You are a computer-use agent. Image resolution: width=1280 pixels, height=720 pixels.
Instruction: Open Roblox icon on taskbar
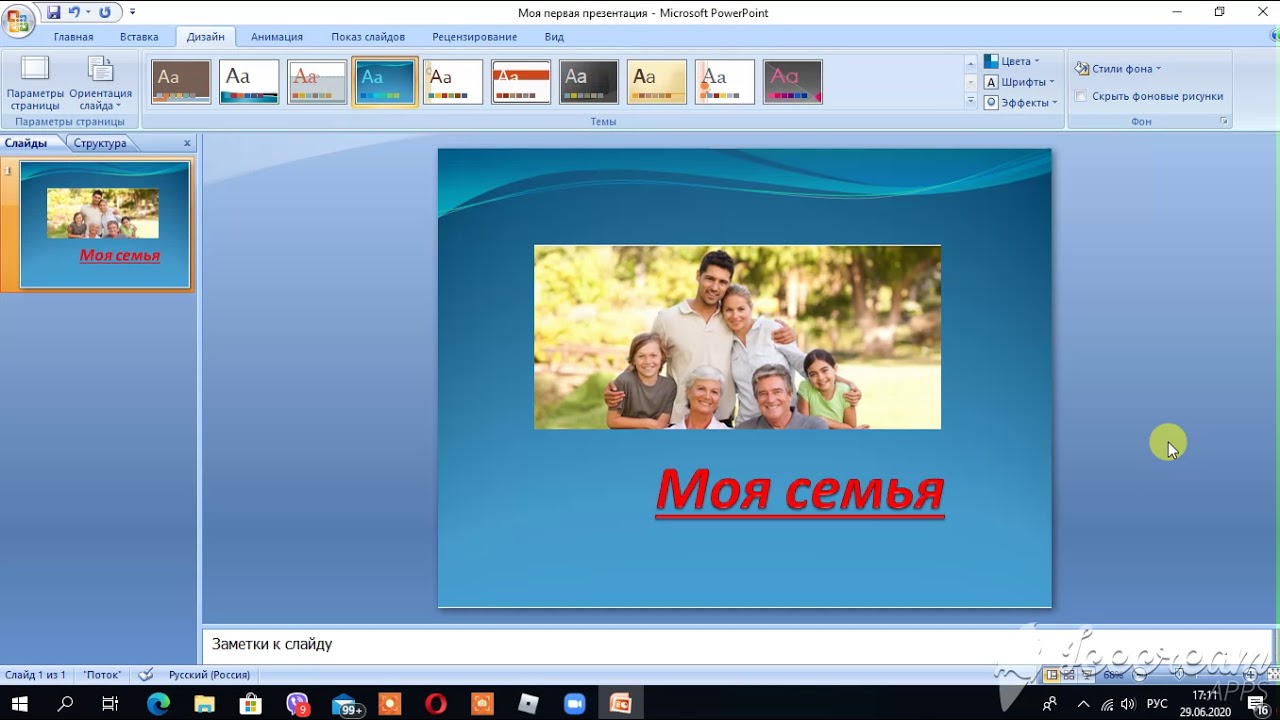pos(528,704)
